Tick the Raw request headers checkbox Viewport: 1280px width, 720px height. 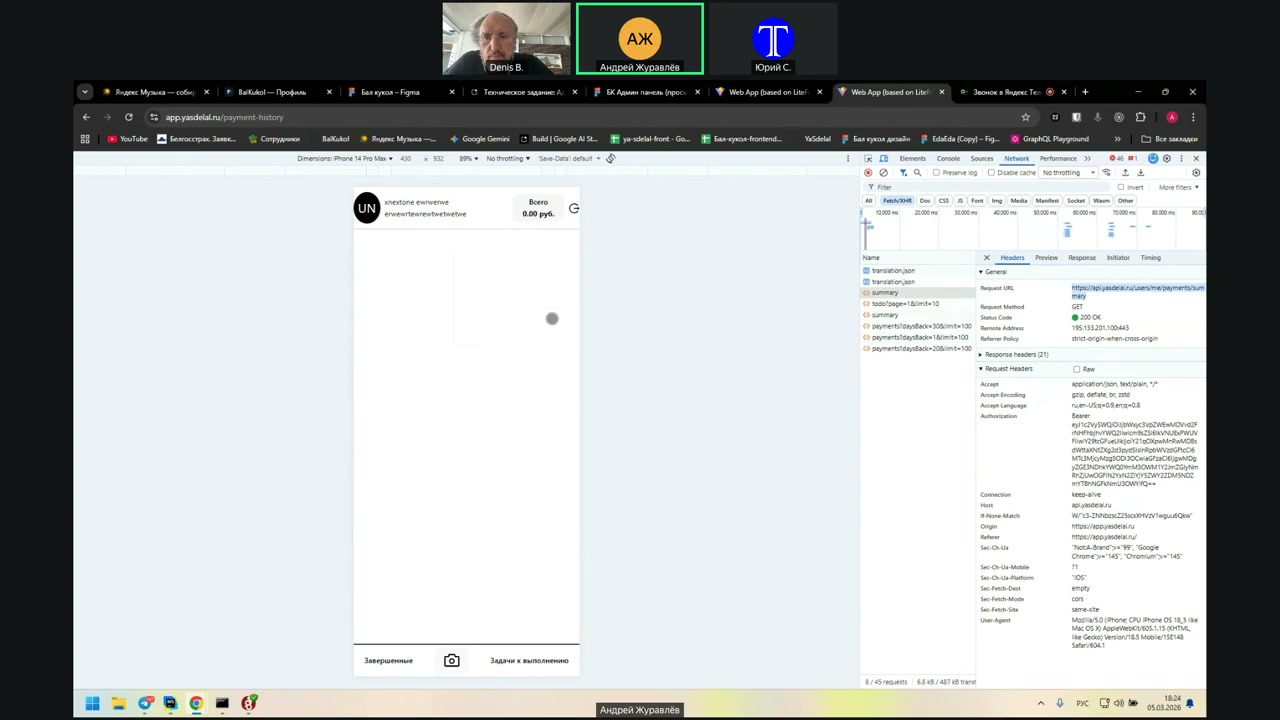coord(1077,369)
